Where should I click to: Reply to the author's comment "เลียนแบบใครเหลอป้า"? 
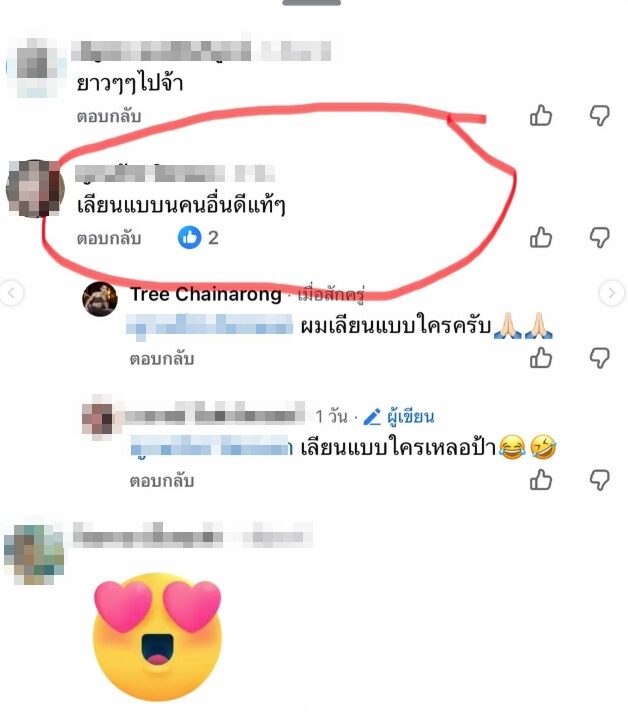point(162,481)
